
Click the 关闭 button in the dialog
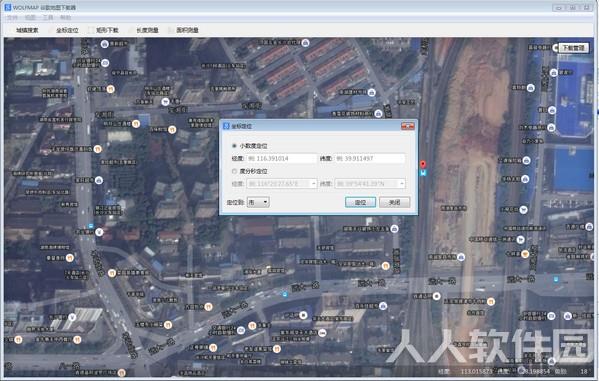pyautogui.click(x=395, y=202)
